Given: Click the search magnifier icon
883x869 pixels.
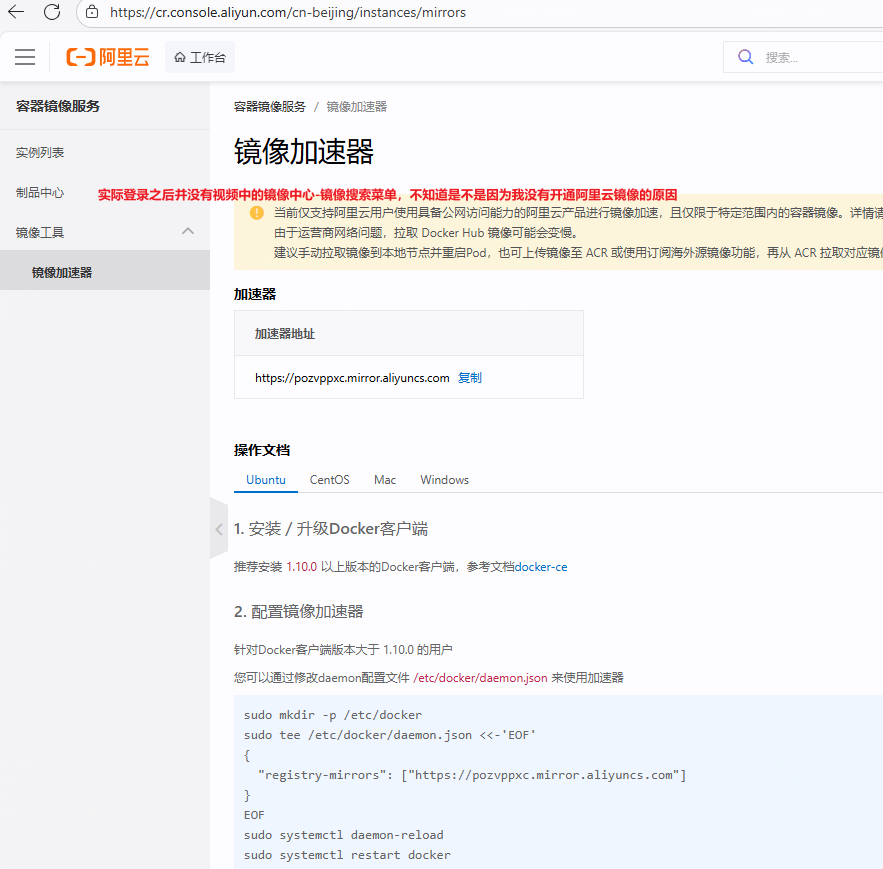Looking at the screenshot, I should (745, 57).
